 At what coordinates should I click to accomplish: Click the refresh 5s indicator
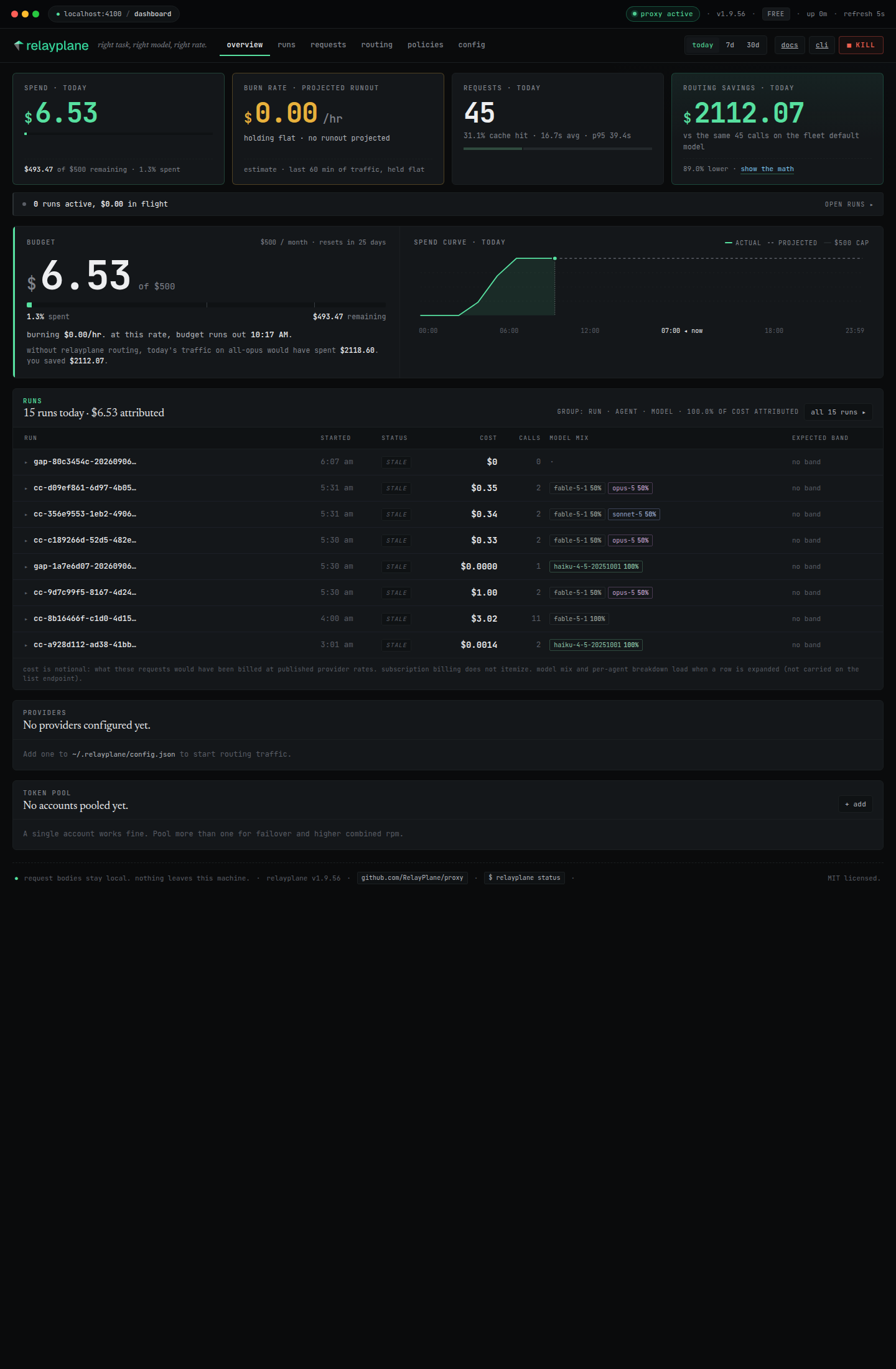click(864, 14)
